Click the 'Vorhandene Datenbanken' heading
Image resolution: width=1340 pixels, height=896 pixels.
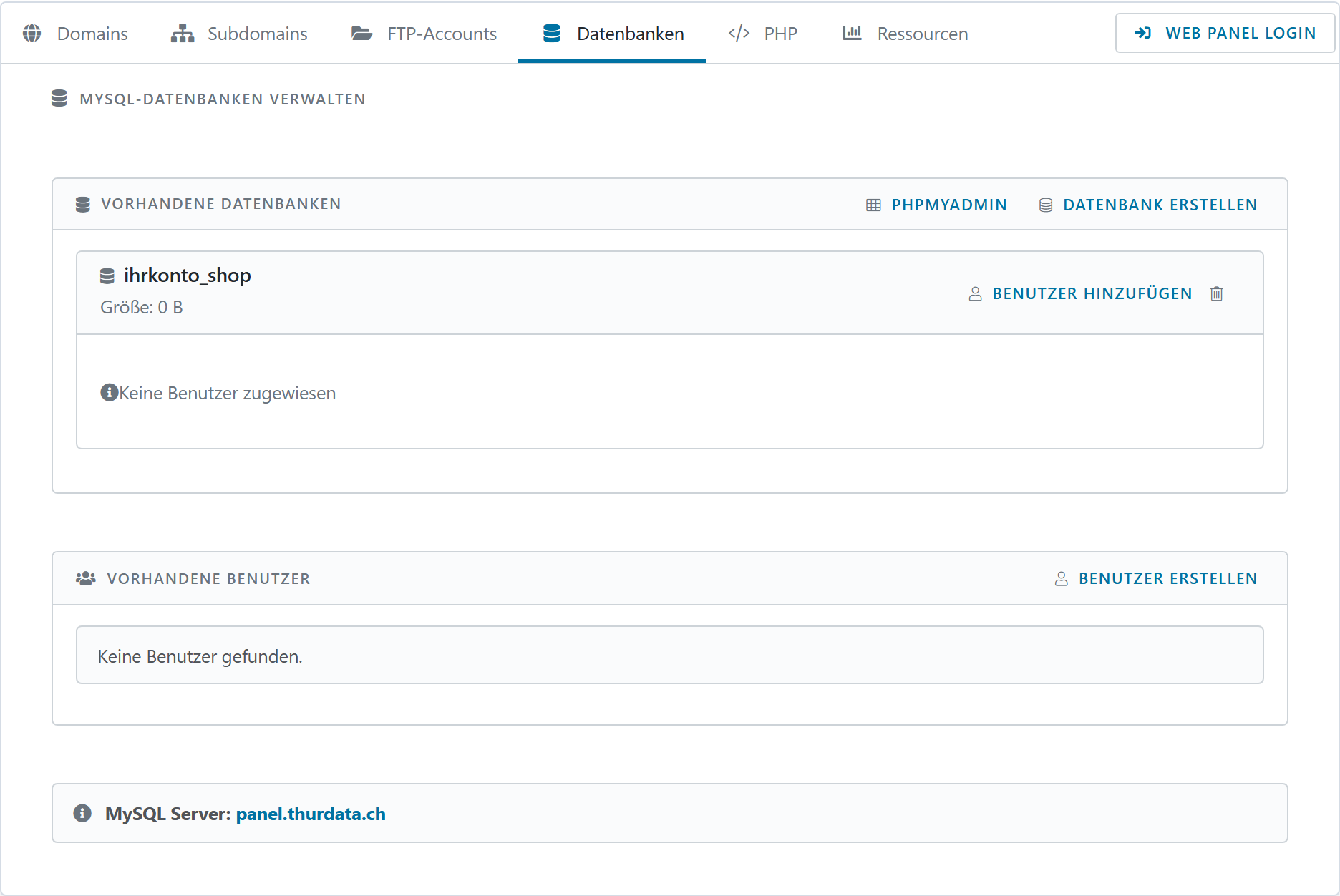coord(221,204)
